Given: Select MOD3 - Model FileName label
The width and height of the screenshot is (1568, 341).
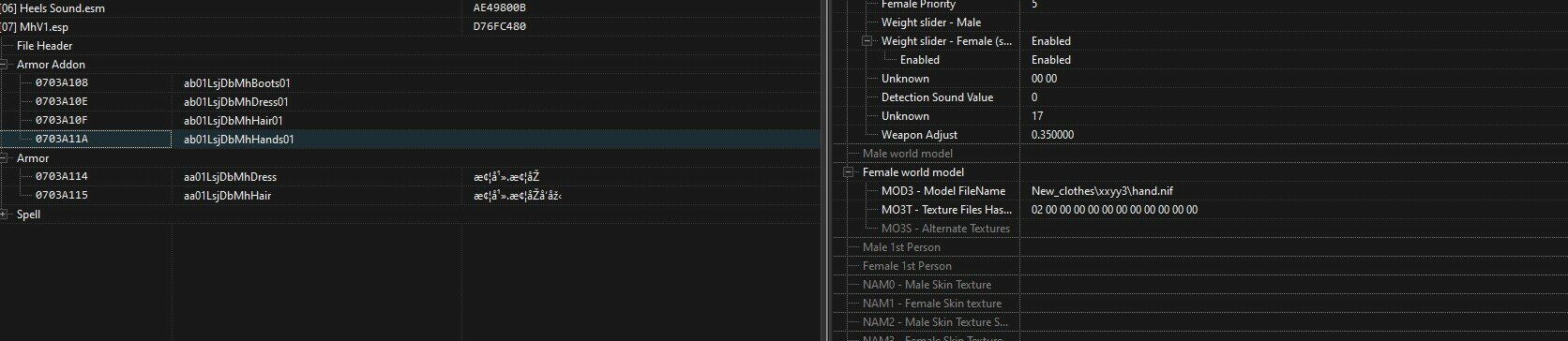Looking at the screenshot, I should [943, 191].
